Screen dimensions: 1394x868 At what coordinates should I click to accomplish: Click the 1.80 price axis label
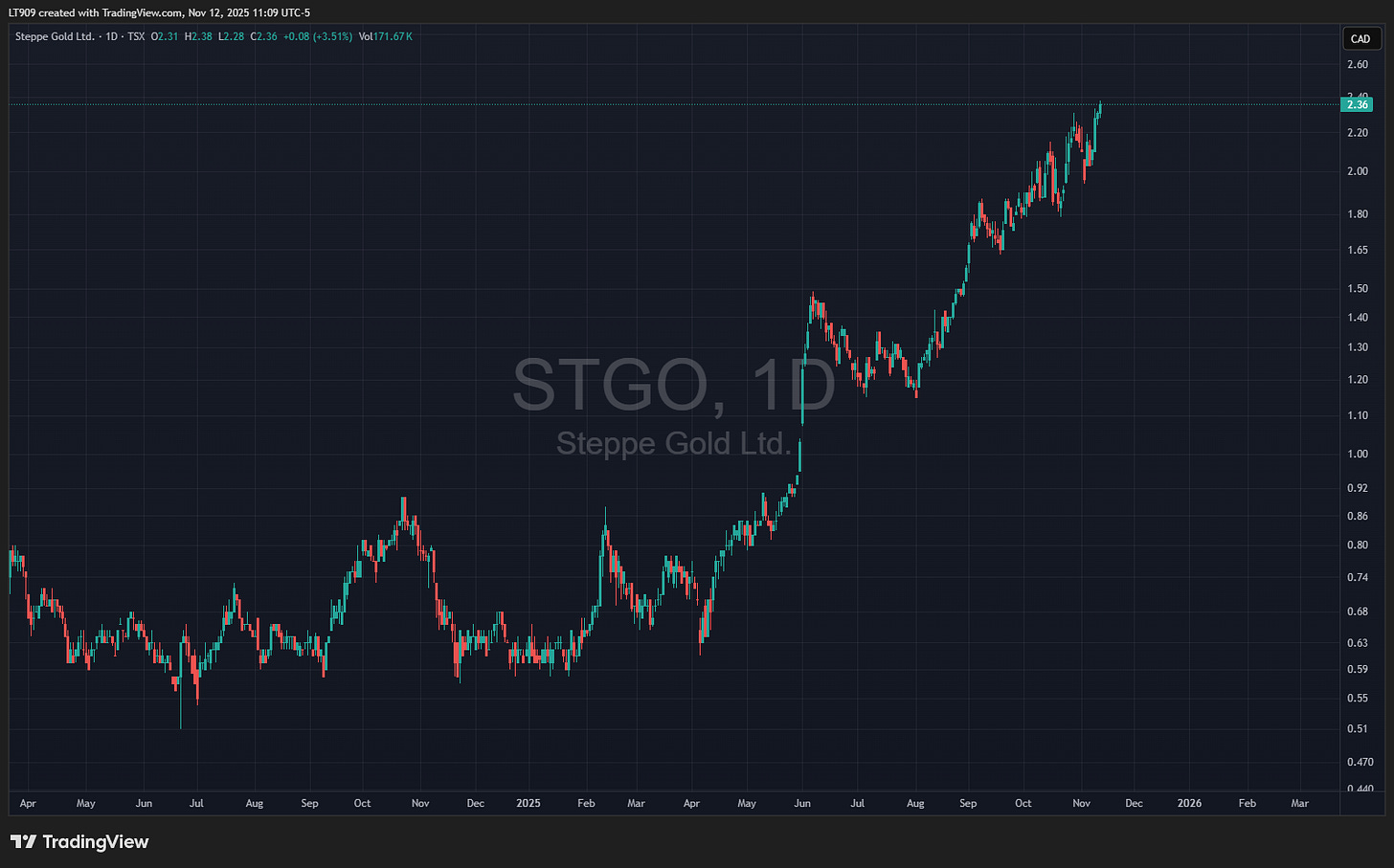coord(1358,214)
